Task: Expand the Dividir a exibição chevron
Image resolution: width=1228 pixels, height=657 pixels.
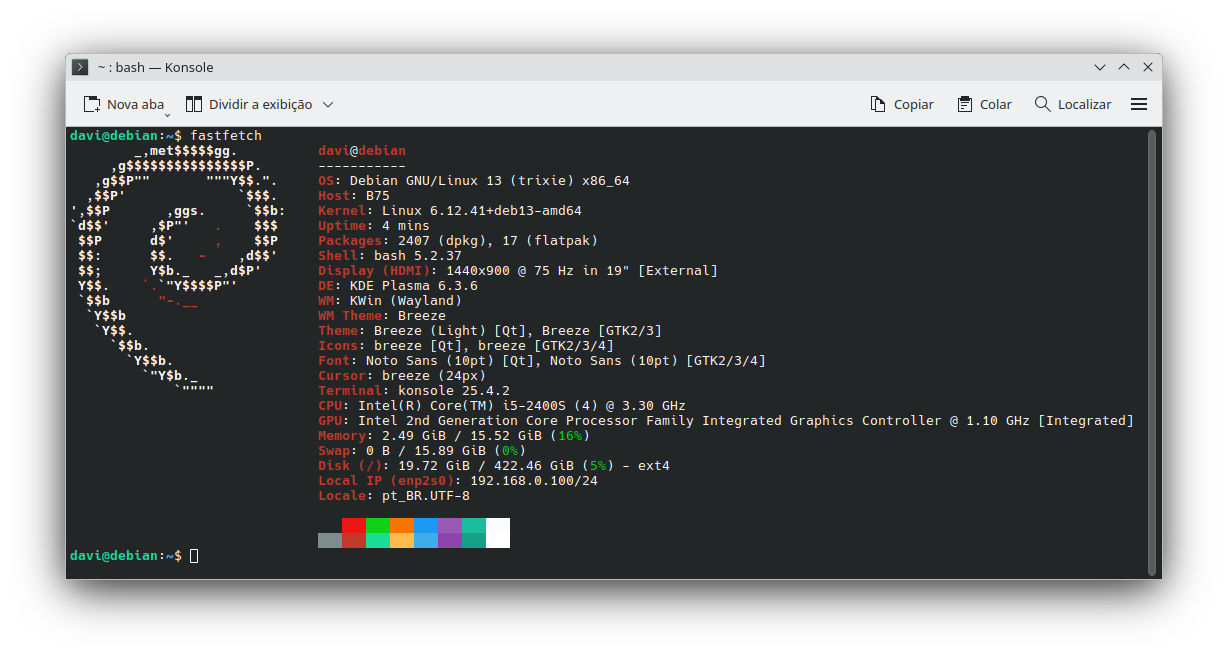Action: point(328,104)
